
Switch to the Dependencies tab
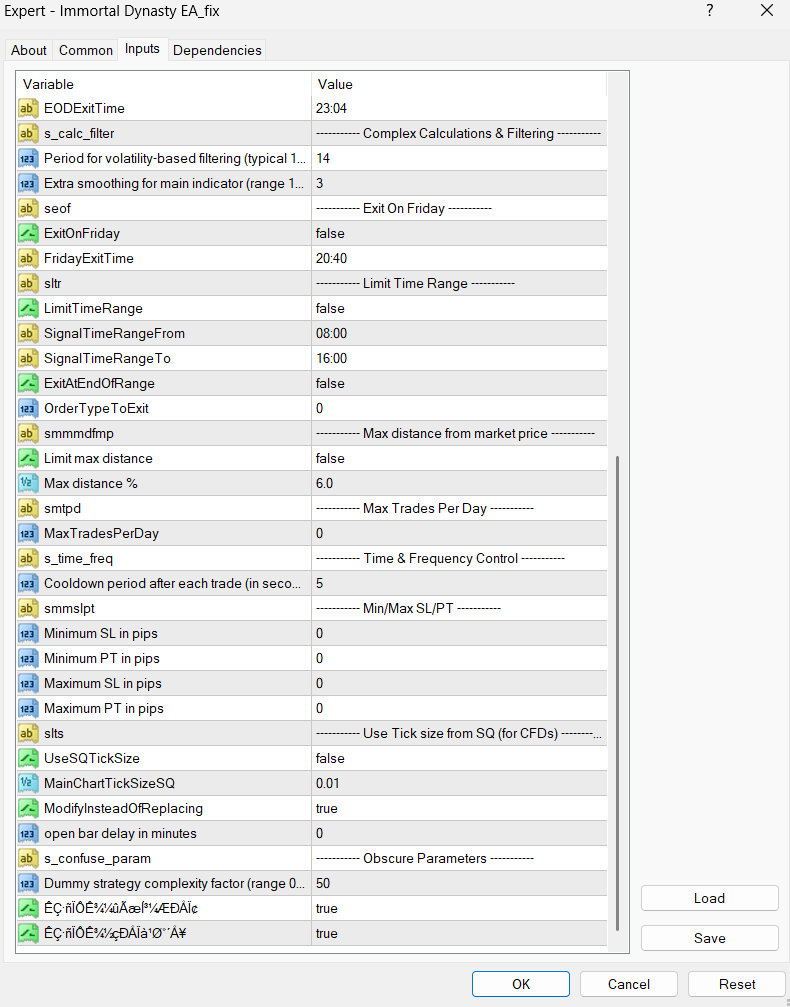click(217, 50)
